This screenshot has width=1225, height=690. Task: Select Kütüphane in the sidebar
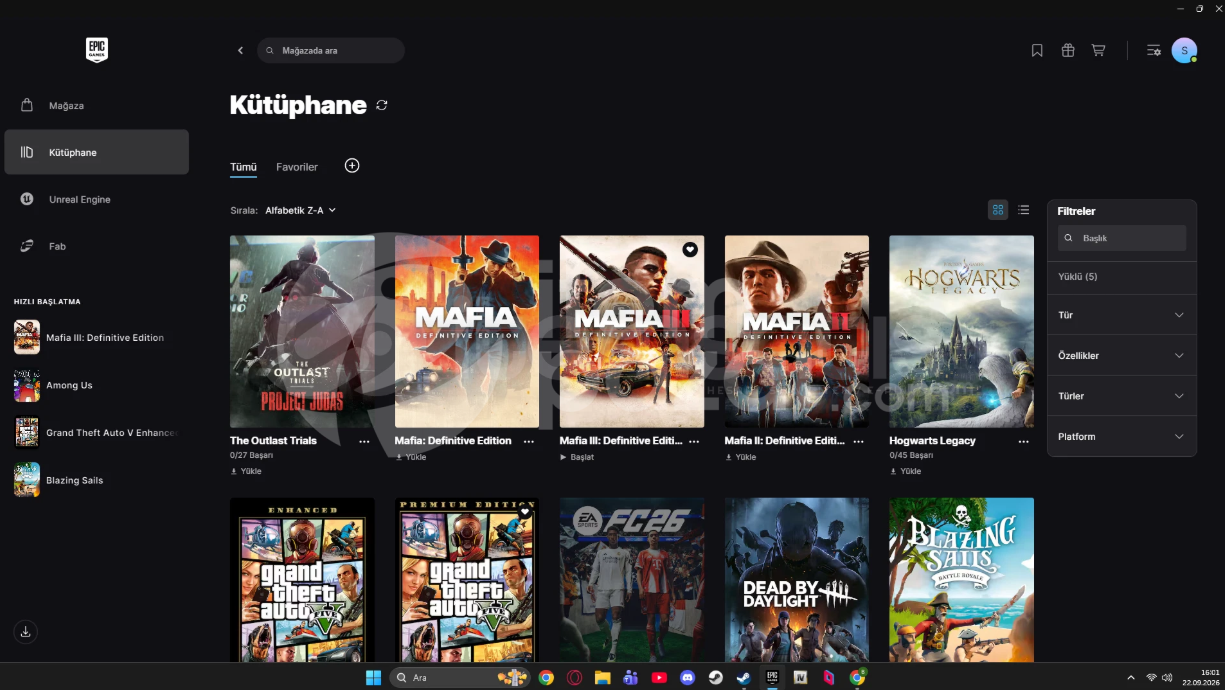pos(96,152)
